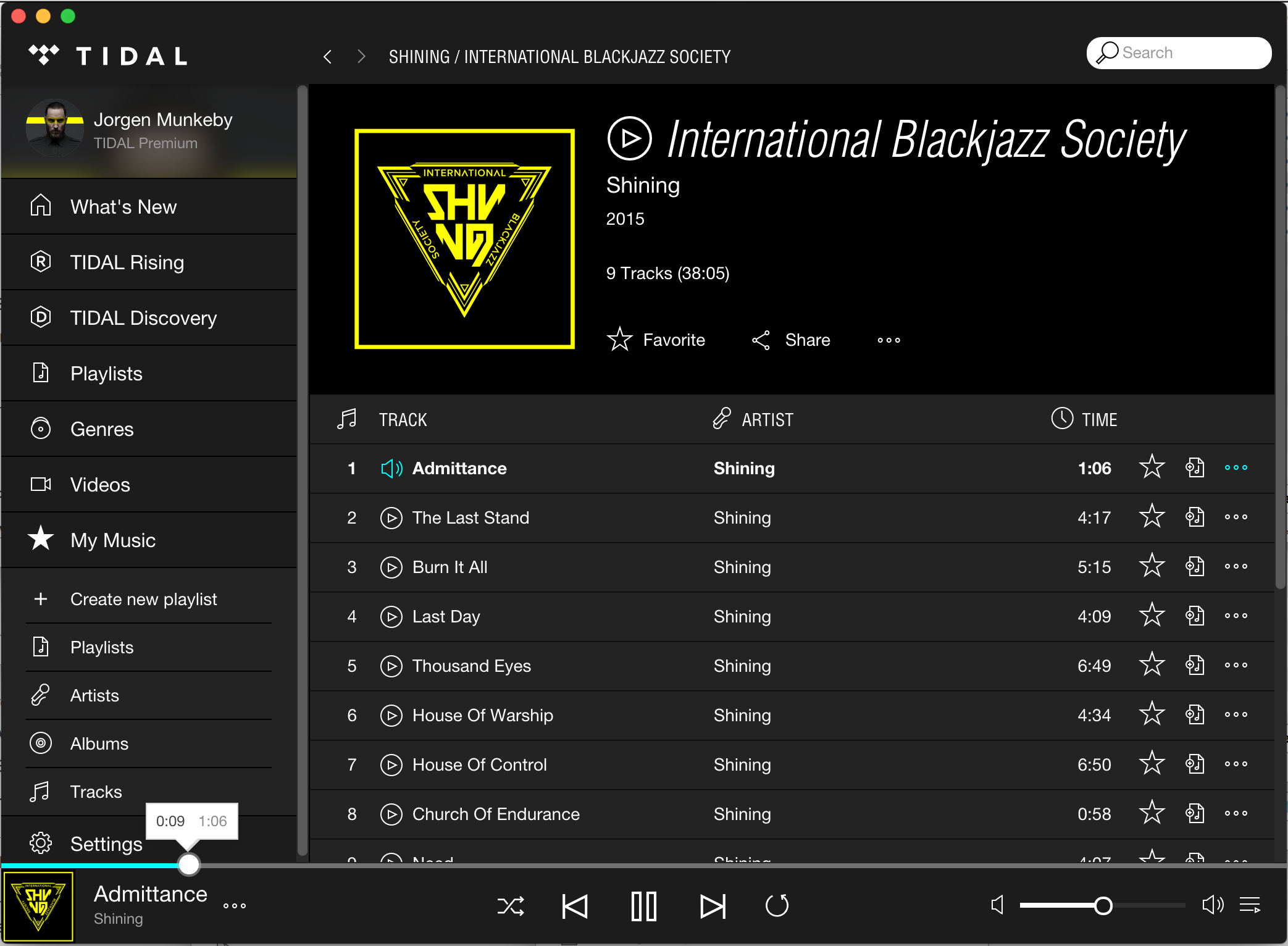Favorite the track Thousand Eyes

[1152, 664]
